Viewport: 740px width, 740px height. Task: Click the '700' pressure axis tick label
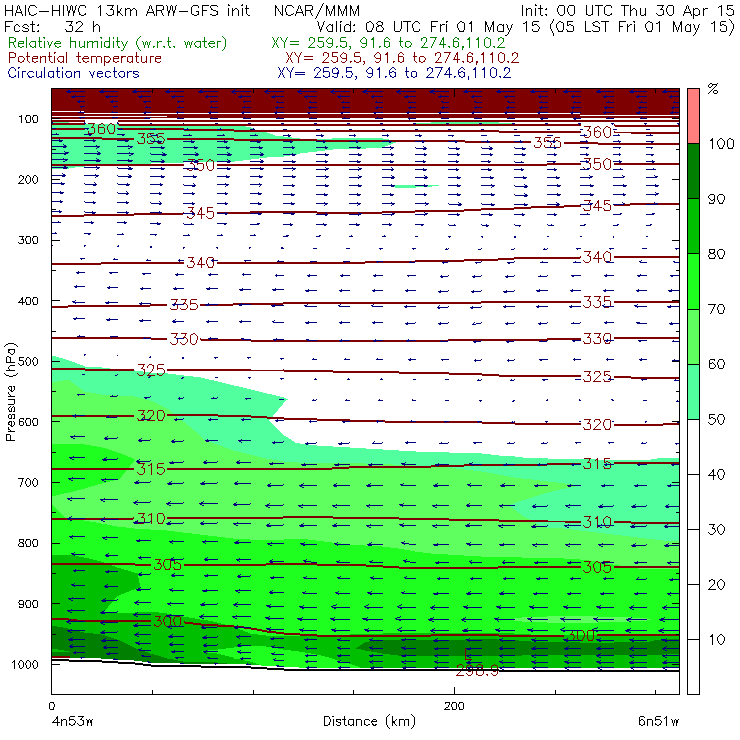click(x=28, y=483)
